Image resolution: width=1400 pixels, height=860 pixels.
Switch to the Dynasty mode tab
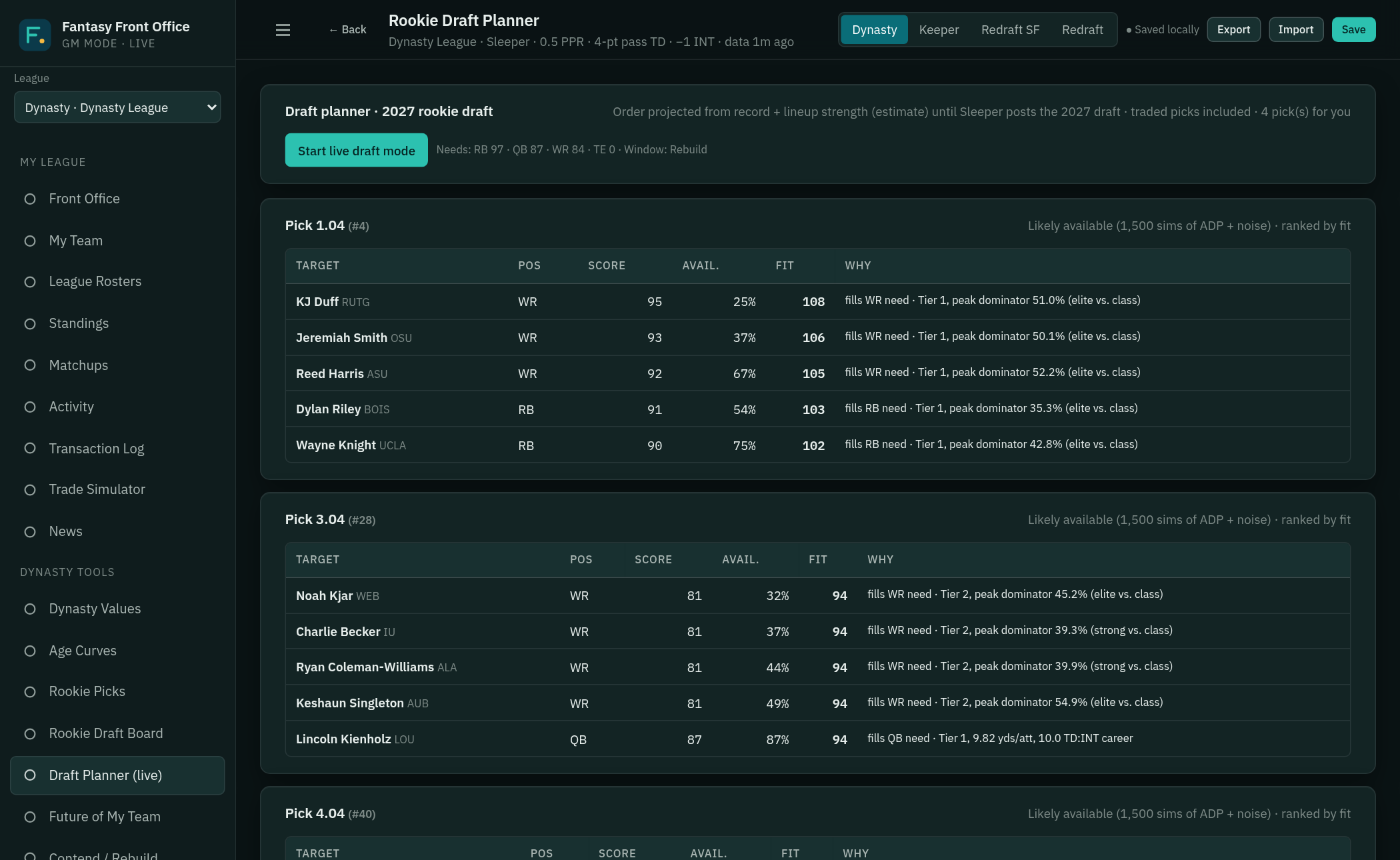[874, 30]
